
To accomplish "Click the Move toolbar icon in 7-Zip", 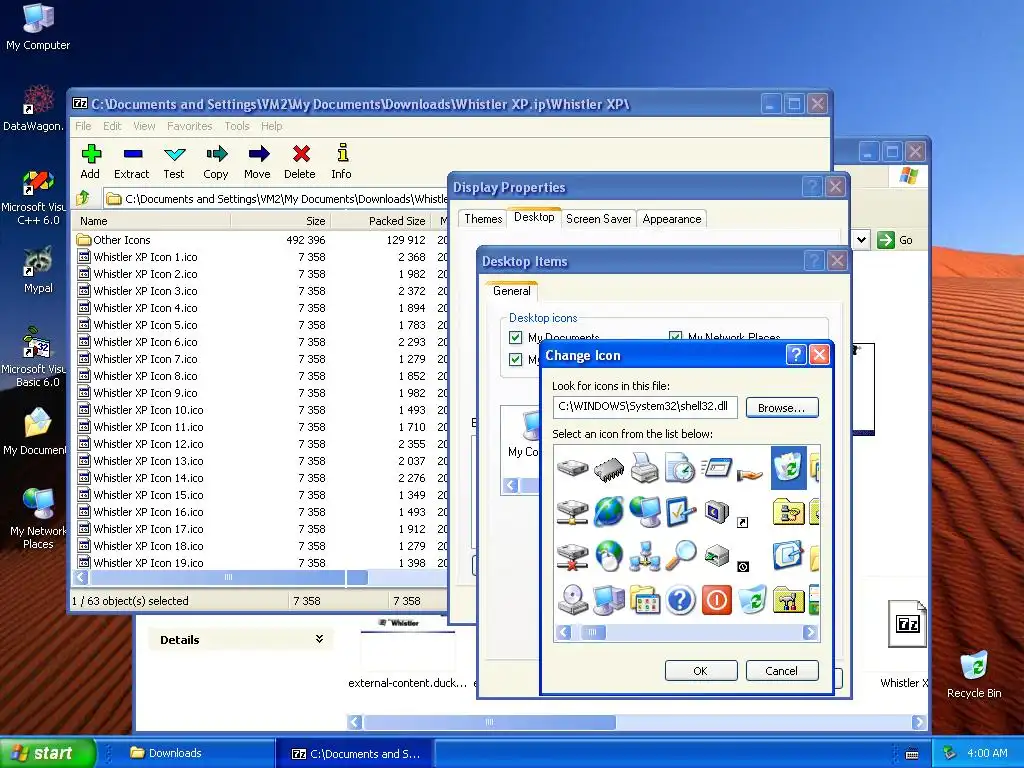I will [x=257, y=161].
